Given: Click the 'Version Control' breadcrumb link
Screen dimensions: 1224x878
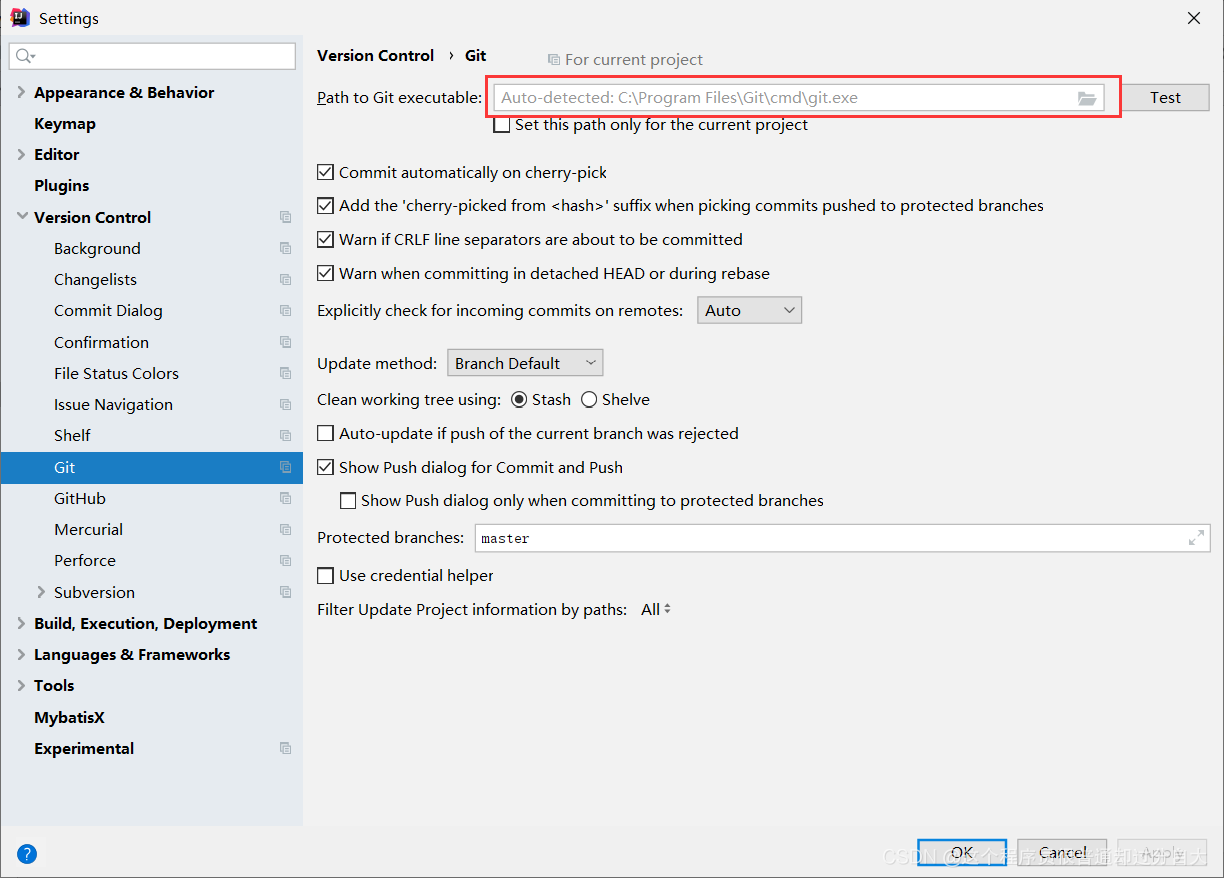Looking at the screenshot, I should [x=376, y=55].
